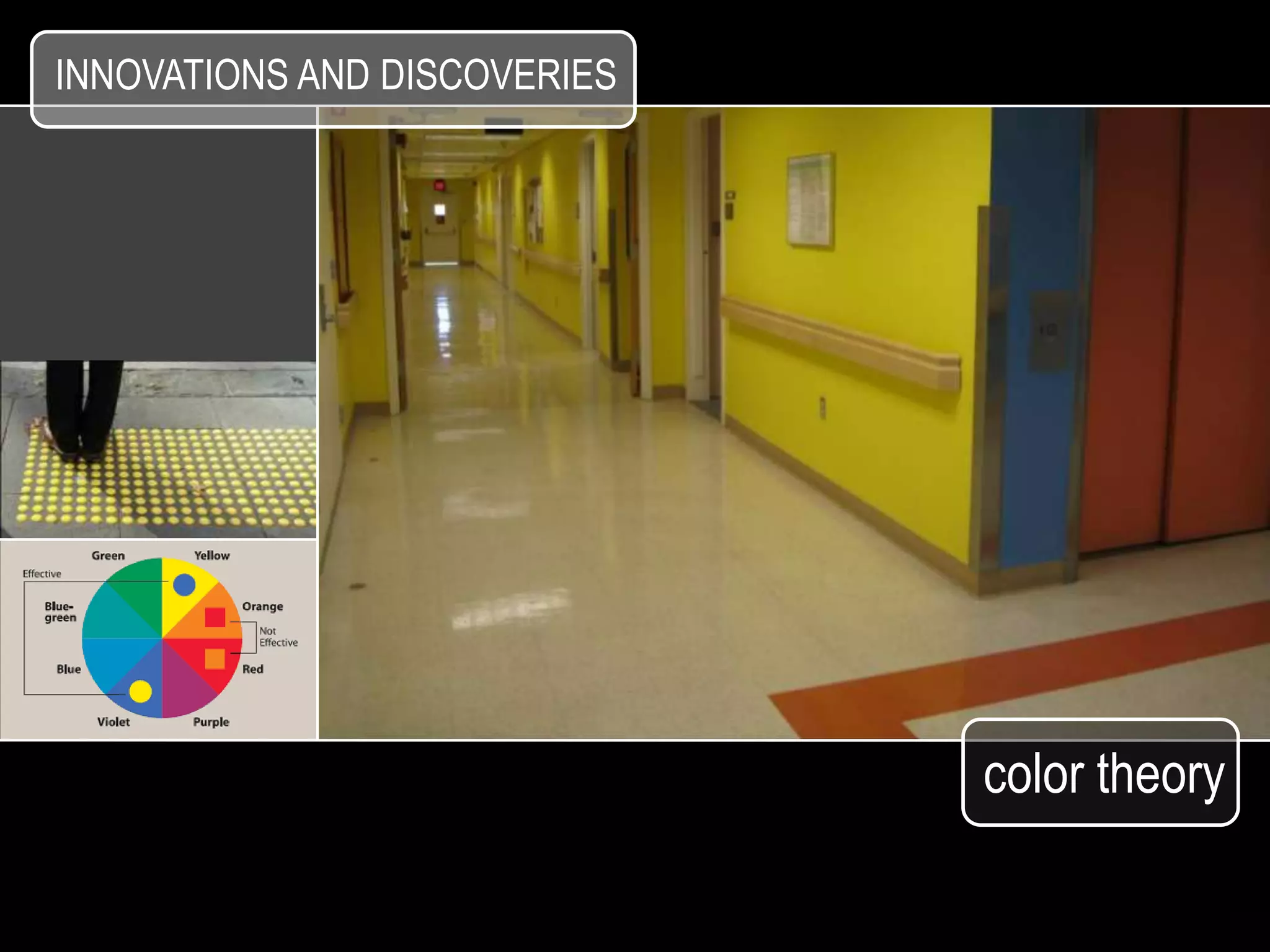Screen dimensions: 1270x952
Task: Click the 'INNOVATIONS AND DISCOVERIES' title
Action: 335,75
